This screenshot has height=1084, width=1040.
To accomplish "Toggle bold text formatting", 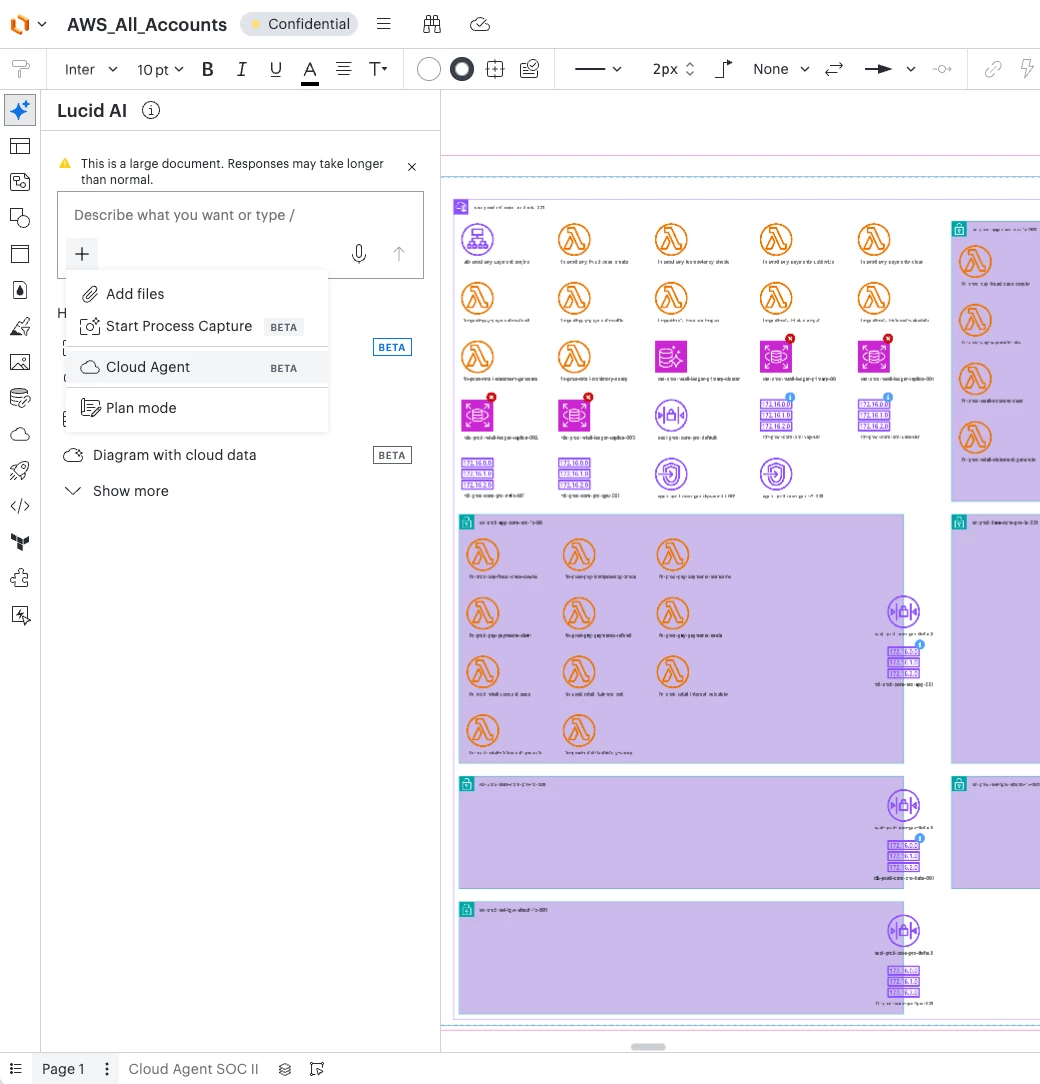I will click(x=207, y=69).
